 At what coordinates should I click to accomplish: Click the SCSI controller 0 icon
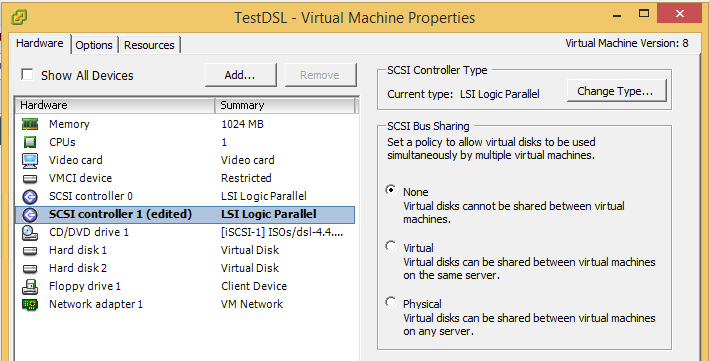coord(30,196)
